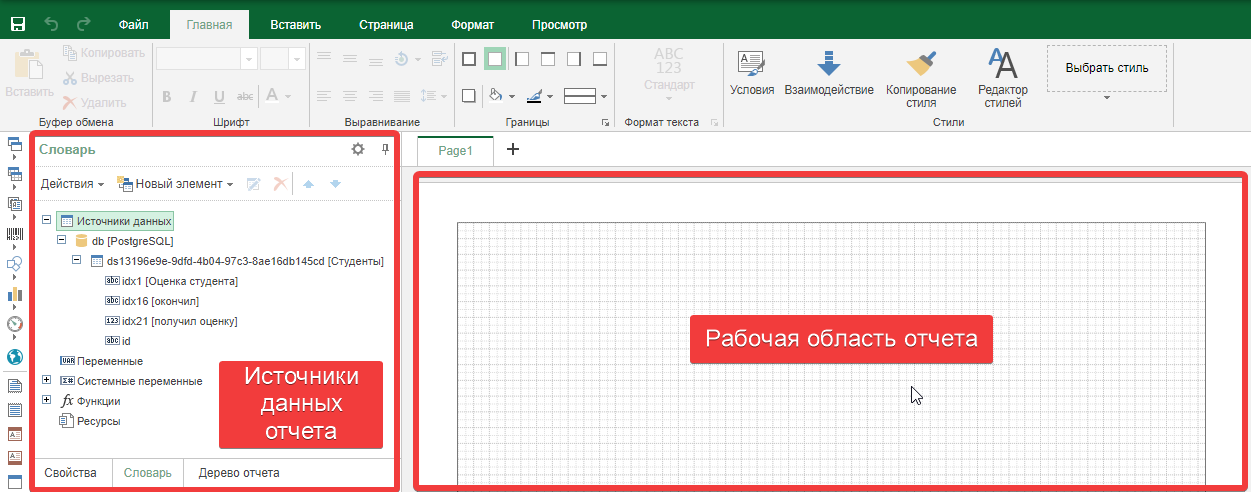
Task: Open Границы group dialog launcher
Action: click(604, 123)
